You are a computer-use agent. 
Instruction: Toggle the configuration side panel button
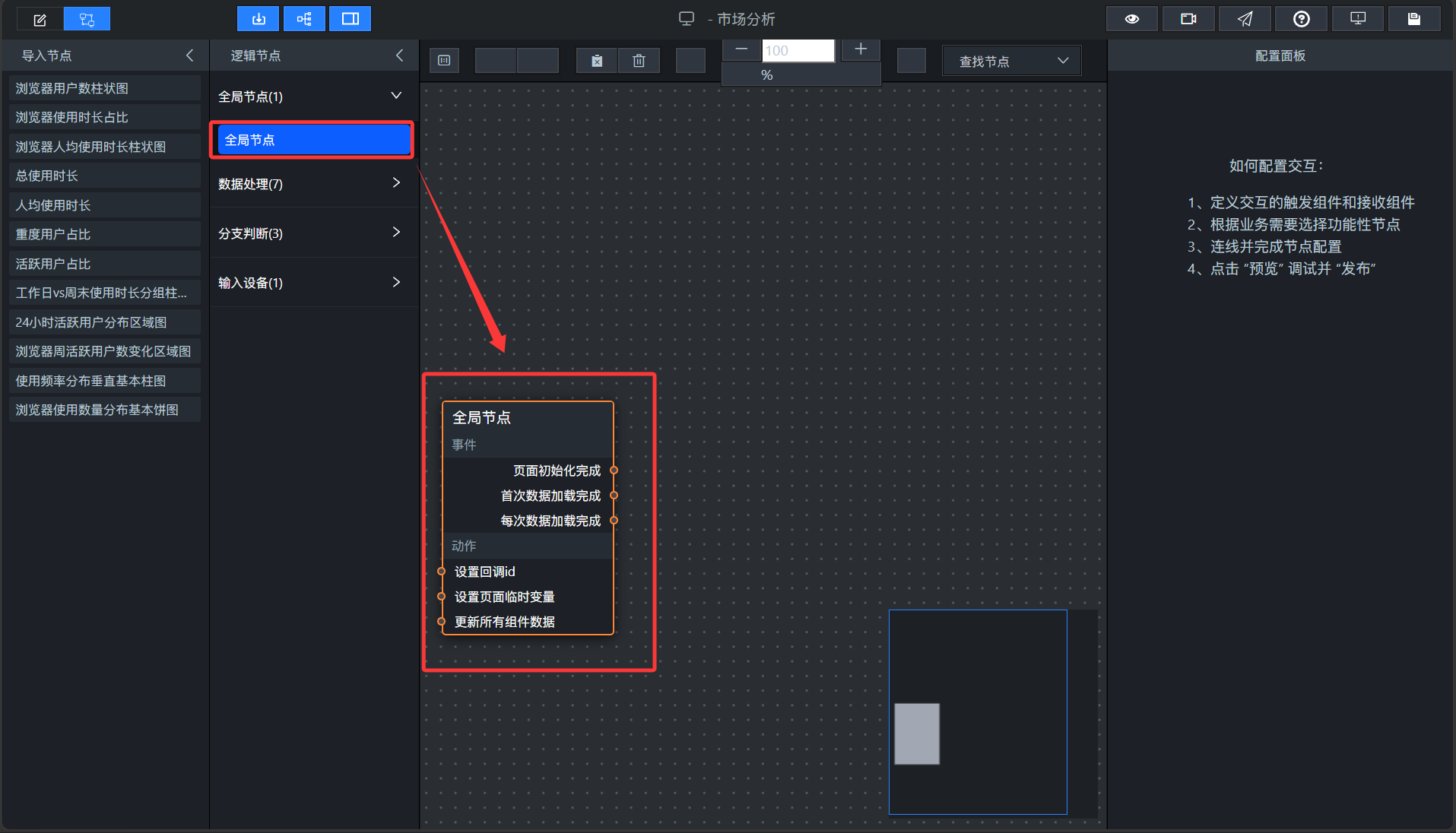click(x=350, y=19)
